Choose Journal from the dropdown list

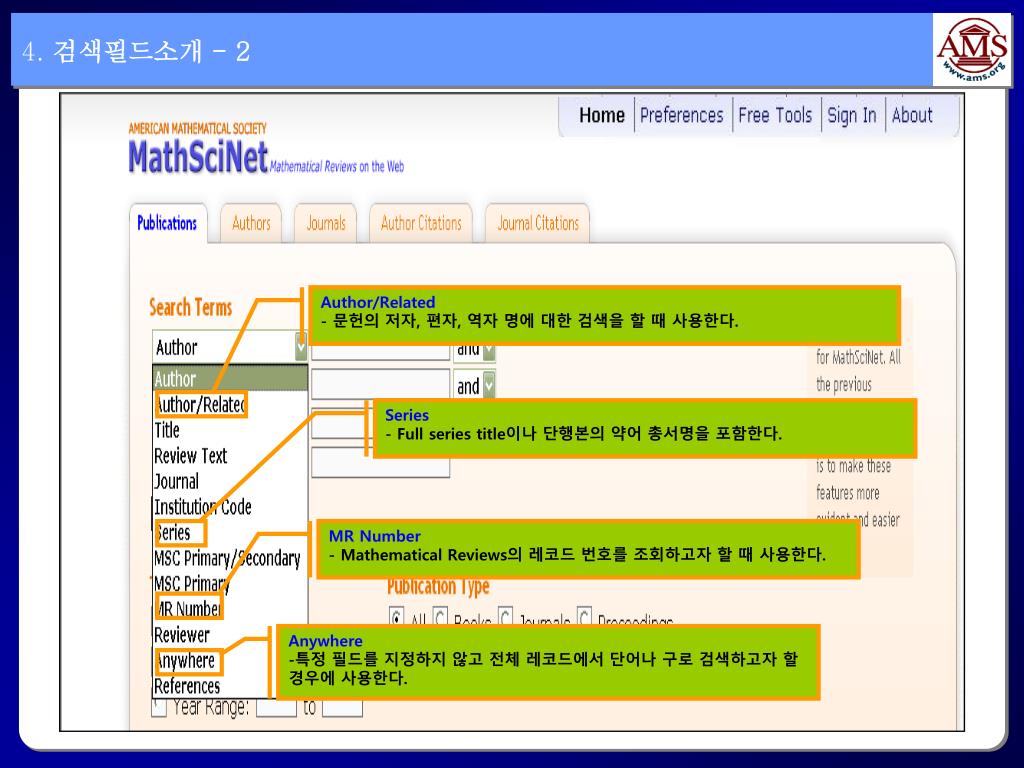pyautogui.click(x=176, y=481)
